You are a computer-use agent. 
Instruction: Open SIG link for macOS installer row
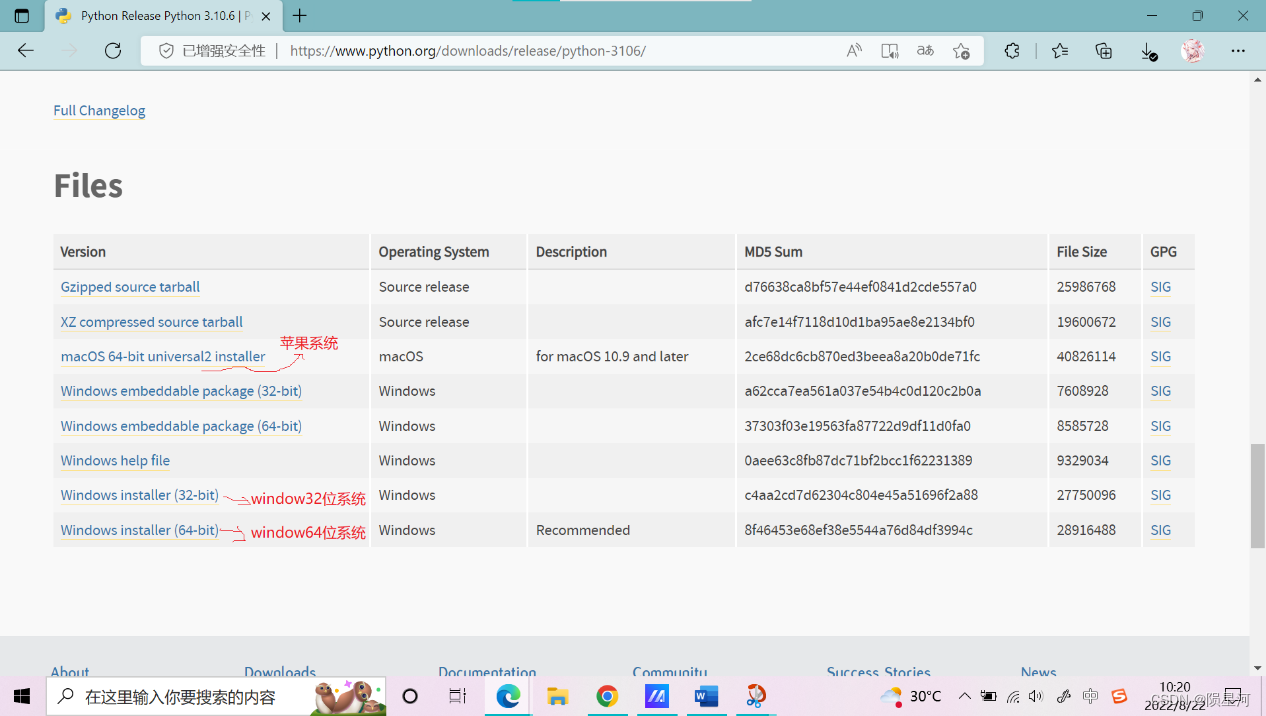pos(1160,356)
